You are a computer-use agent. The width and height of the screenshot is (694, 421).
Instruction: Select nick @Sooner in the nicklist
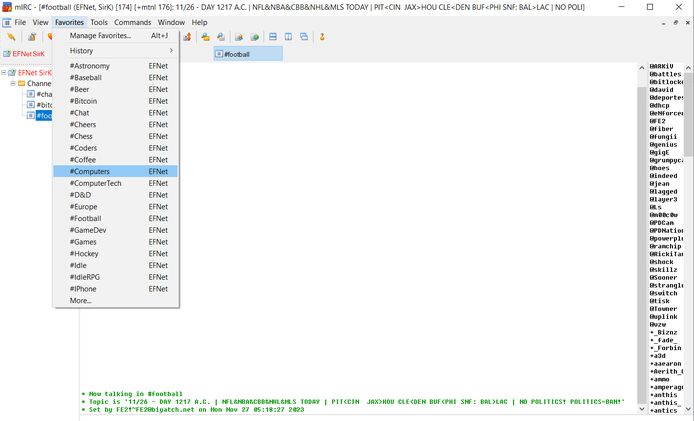coord(663,278)
